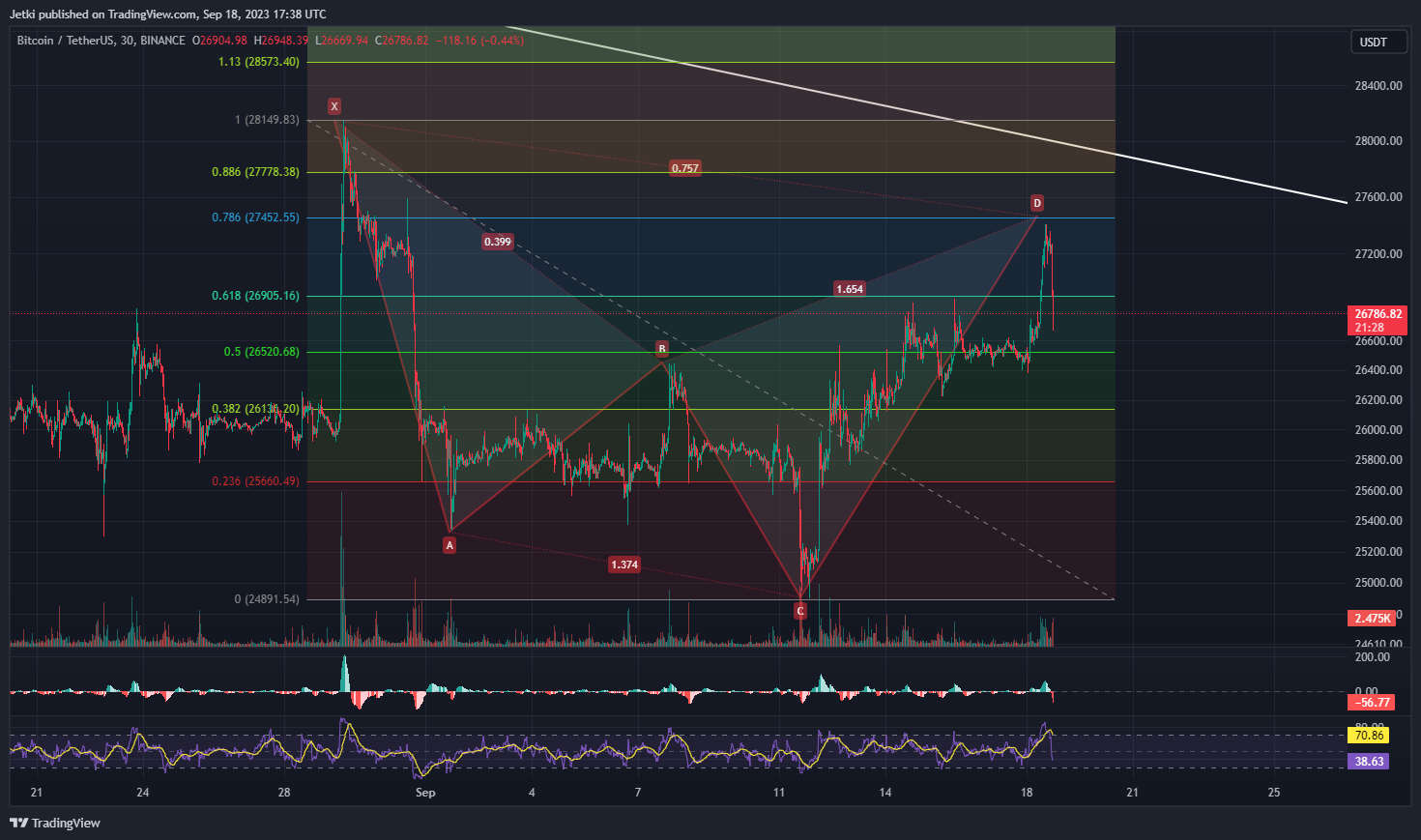Screen dimensions: 1421x840
Task: Select the X point label of the pattern
Action: tap(333, 106)
